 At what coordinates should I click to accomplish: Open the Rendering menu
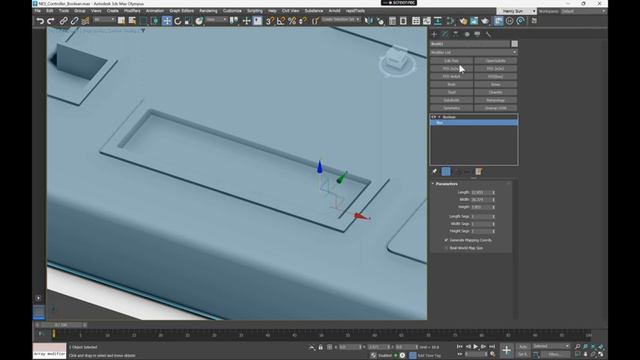pyautogui.click(x=208, y=11)
